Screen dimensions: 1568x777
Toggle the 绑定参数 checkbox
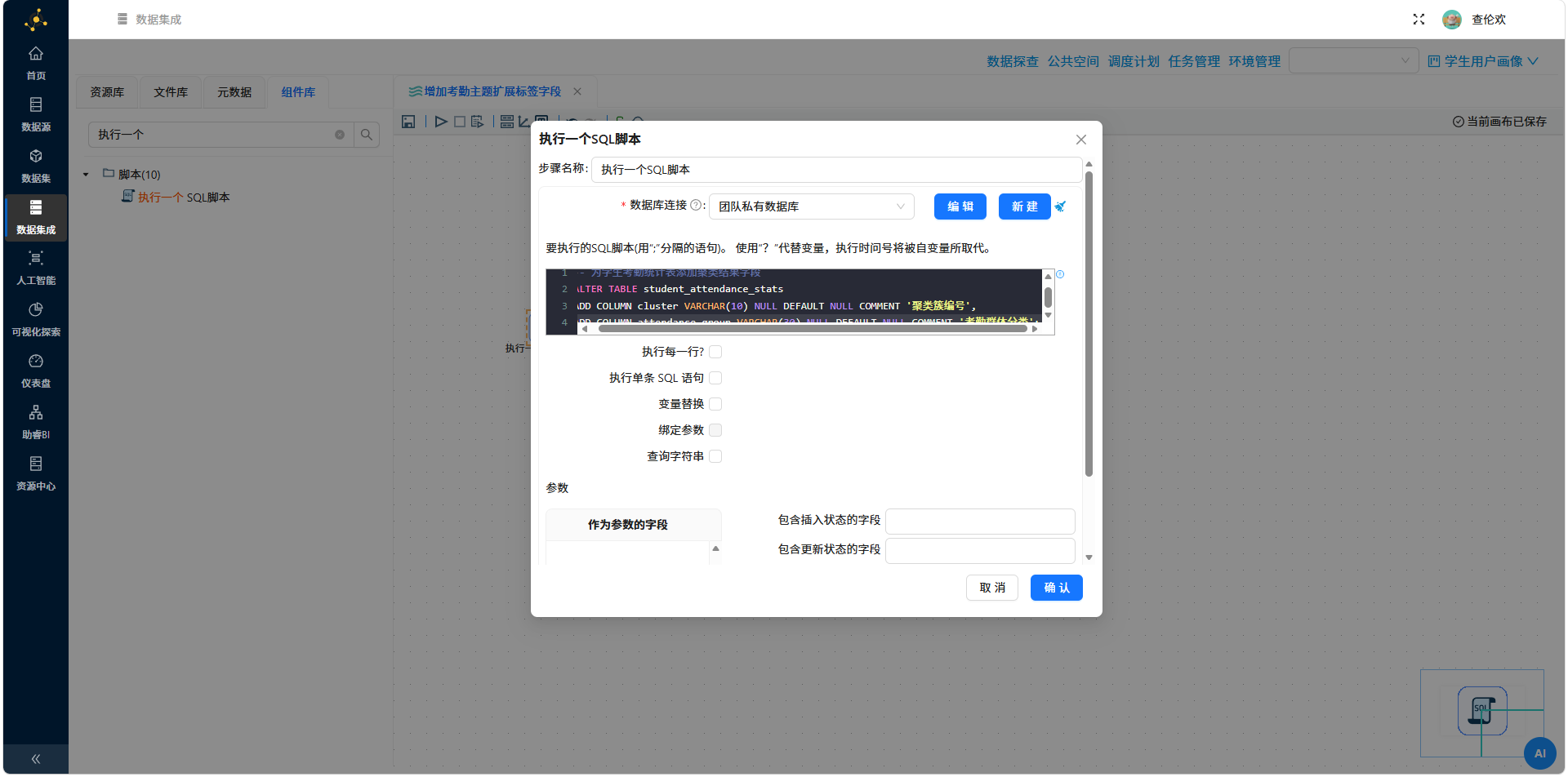715,430
